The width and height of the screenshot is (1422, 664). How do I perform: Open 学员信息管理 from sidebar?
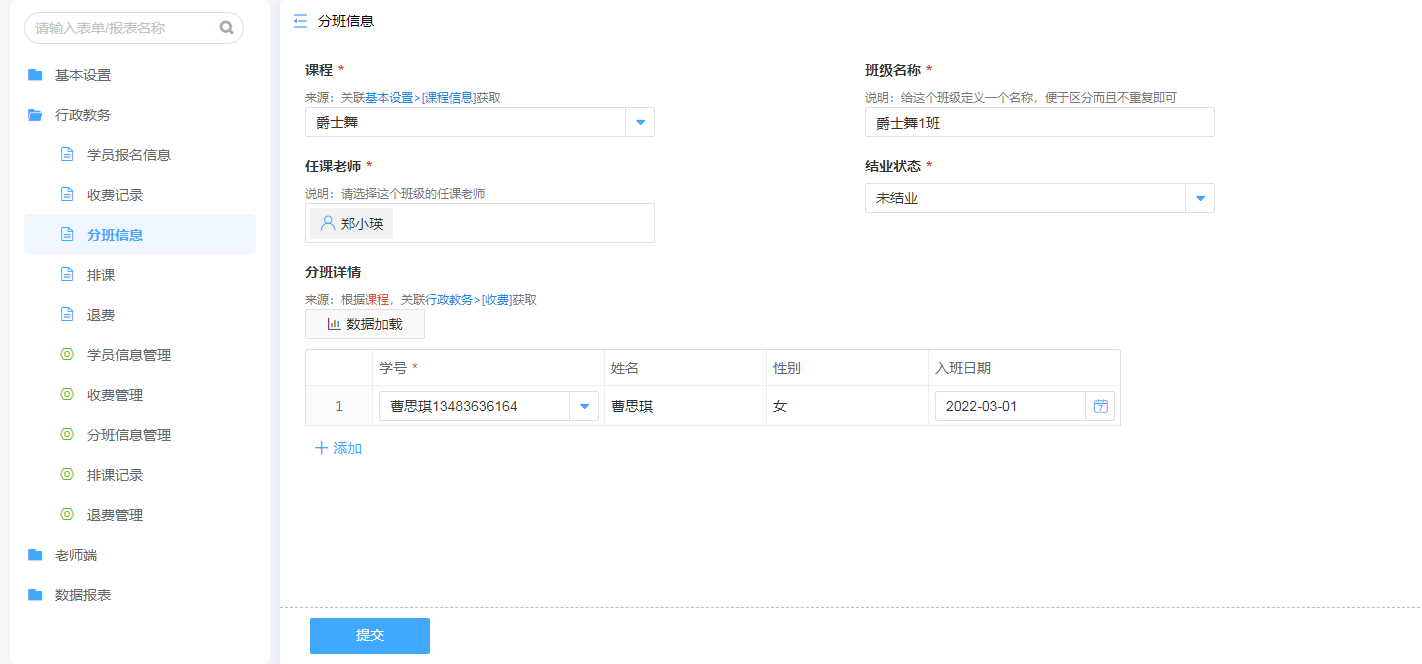(x=128, y=355)
